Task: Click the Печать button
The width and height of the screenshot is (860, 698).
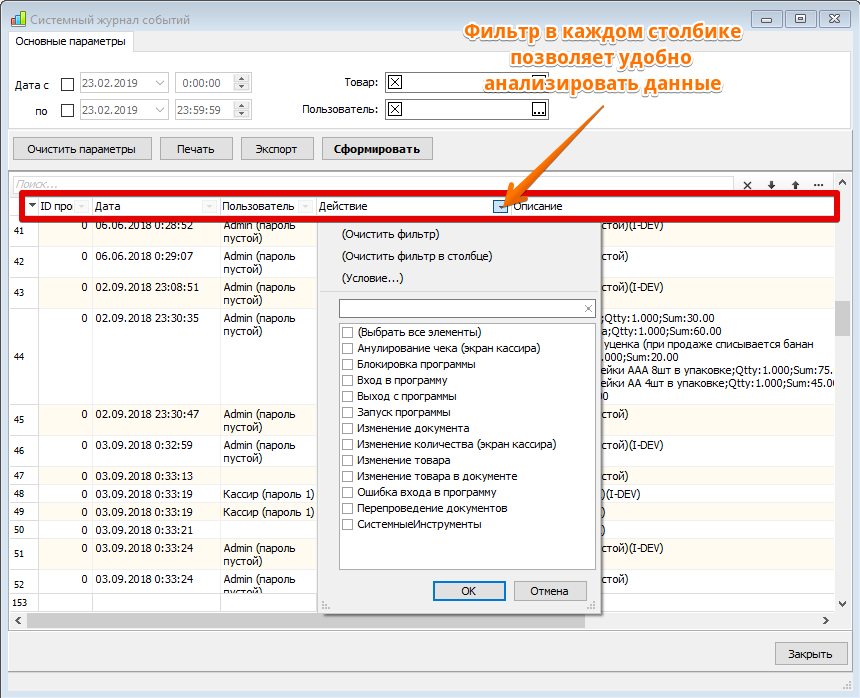Action: coord(196,149)
